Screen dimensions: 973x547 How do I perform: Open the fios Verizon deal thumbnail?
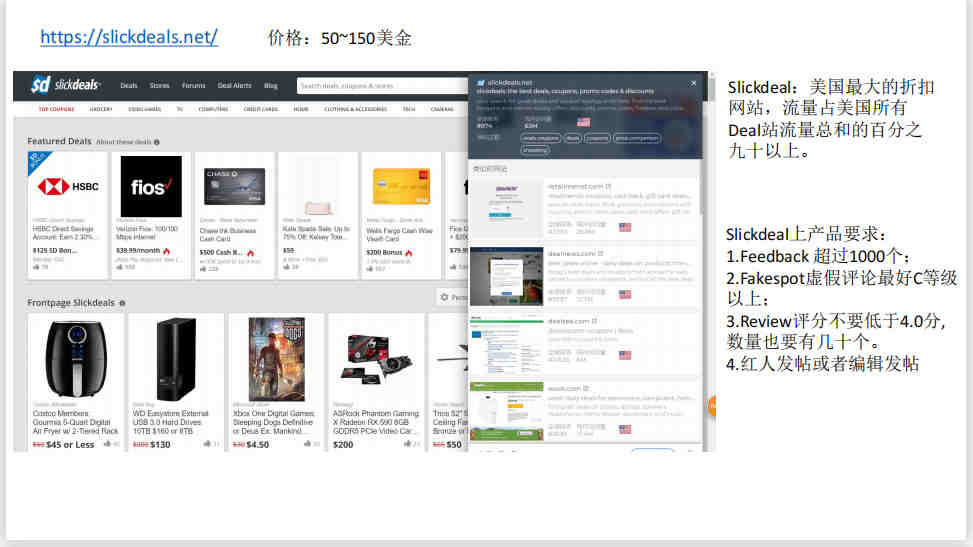[x=151, y=186]
